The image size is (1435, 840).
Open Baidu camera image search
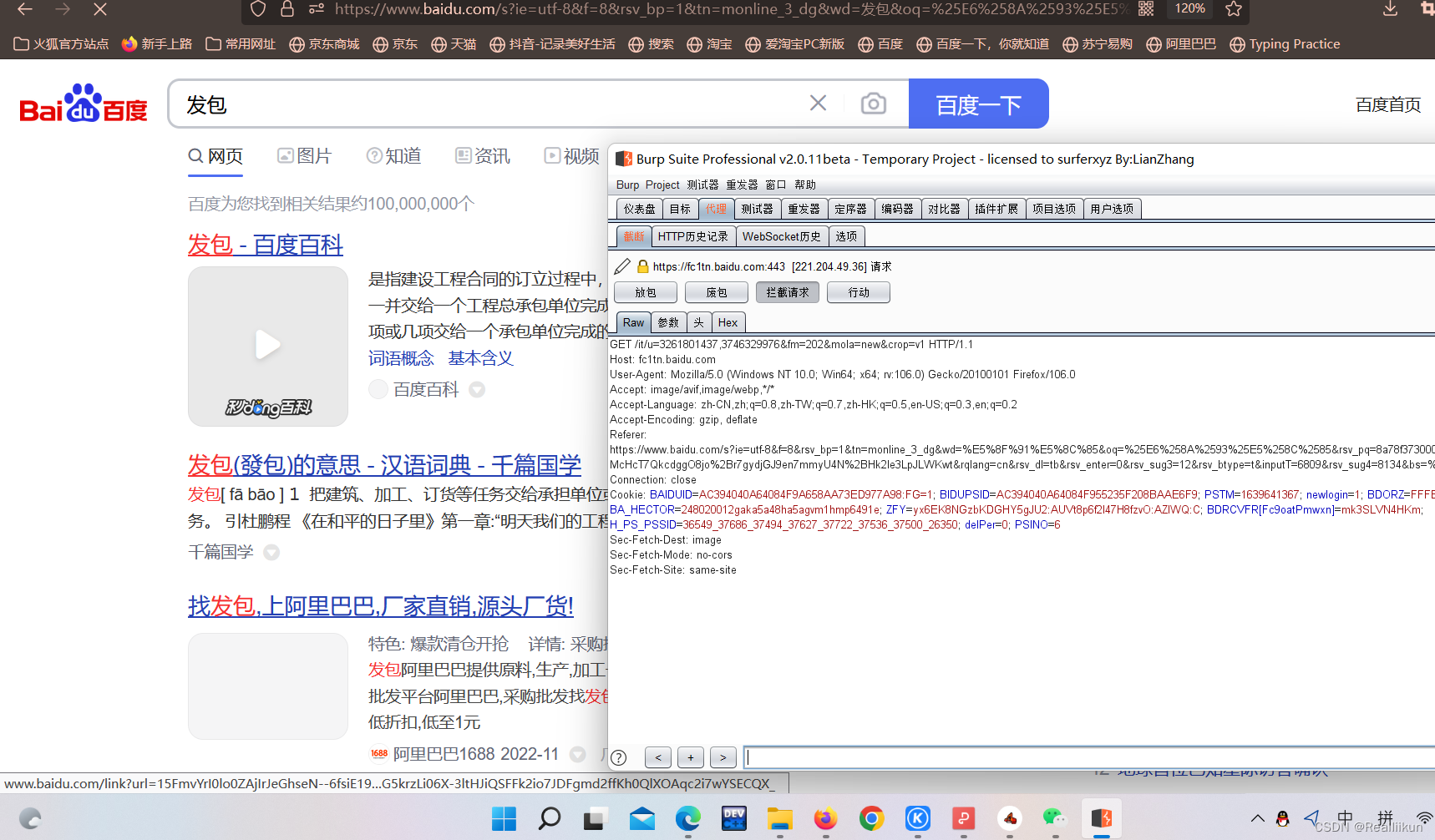[x=873, y=104]
